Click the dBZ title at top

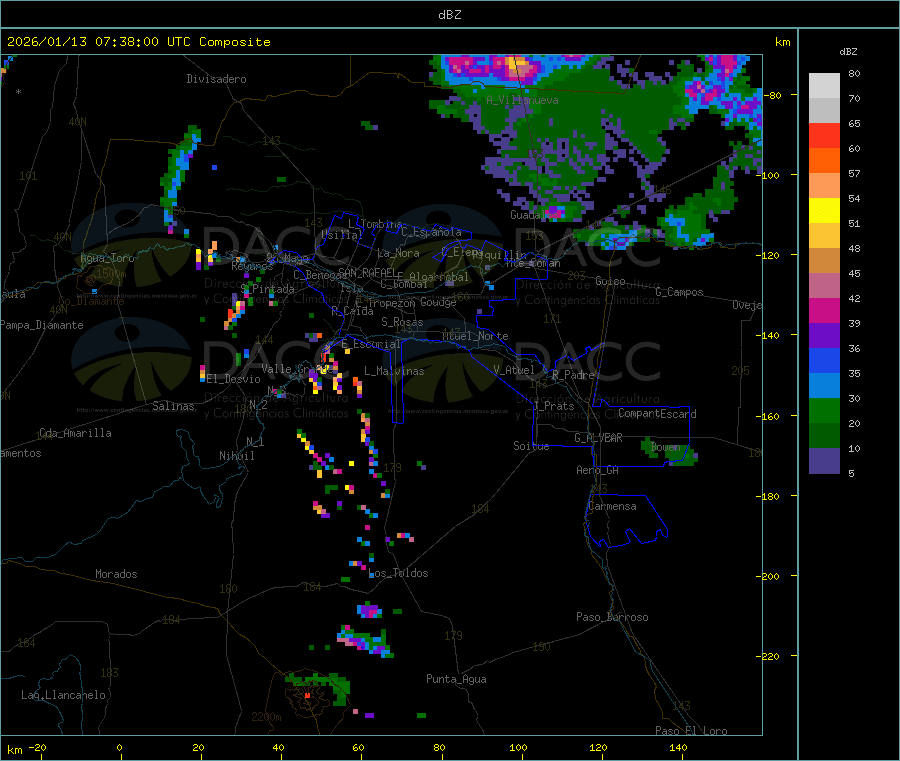[449, 15]
